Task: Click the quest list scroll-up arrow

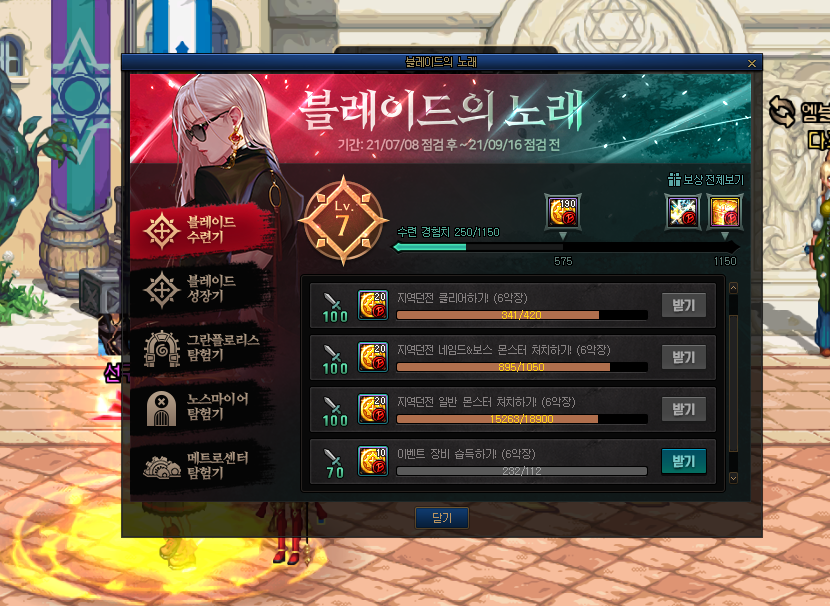Action: point(733,288)
